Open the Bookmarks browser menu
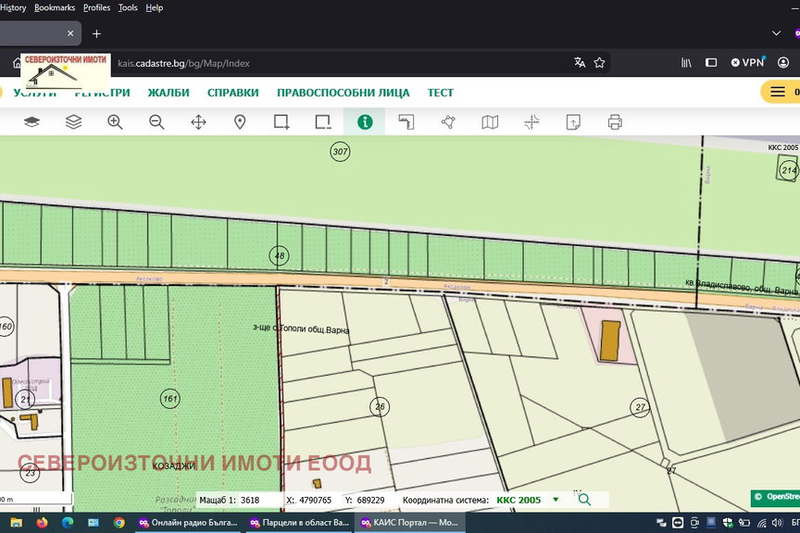Image resolution: width=800 pixels, height=533 pixels. click(x=55, y=8)
